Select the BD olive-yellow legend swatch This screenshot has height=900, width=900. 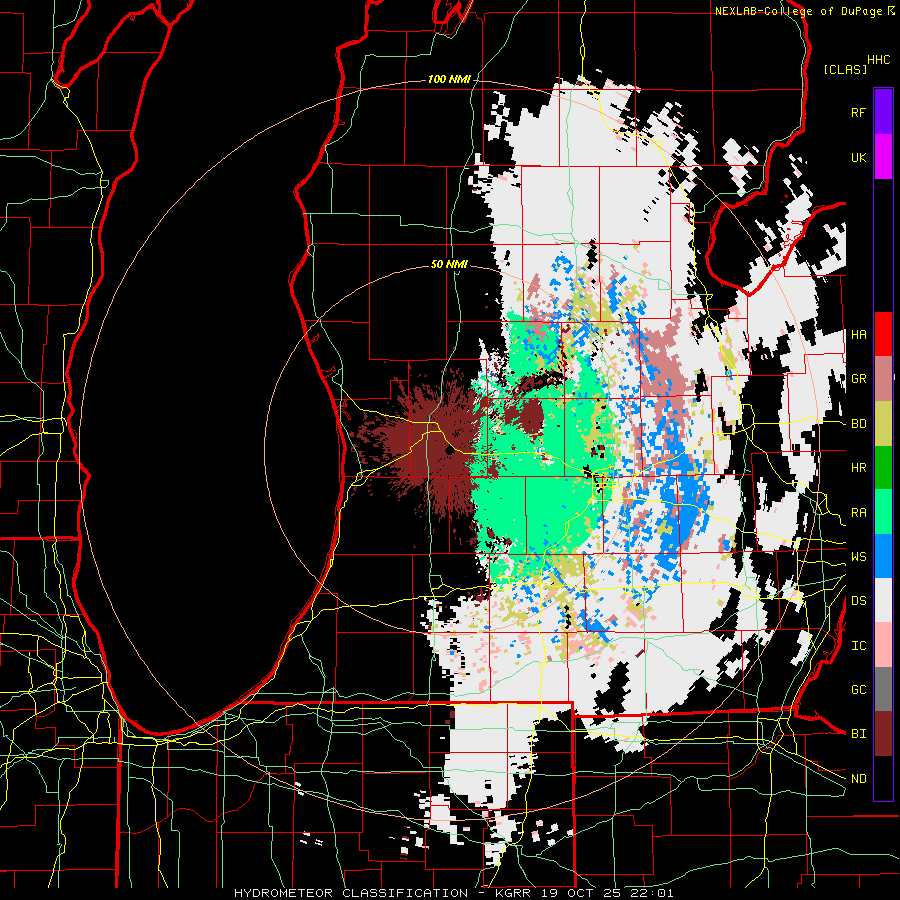(883, 423)
